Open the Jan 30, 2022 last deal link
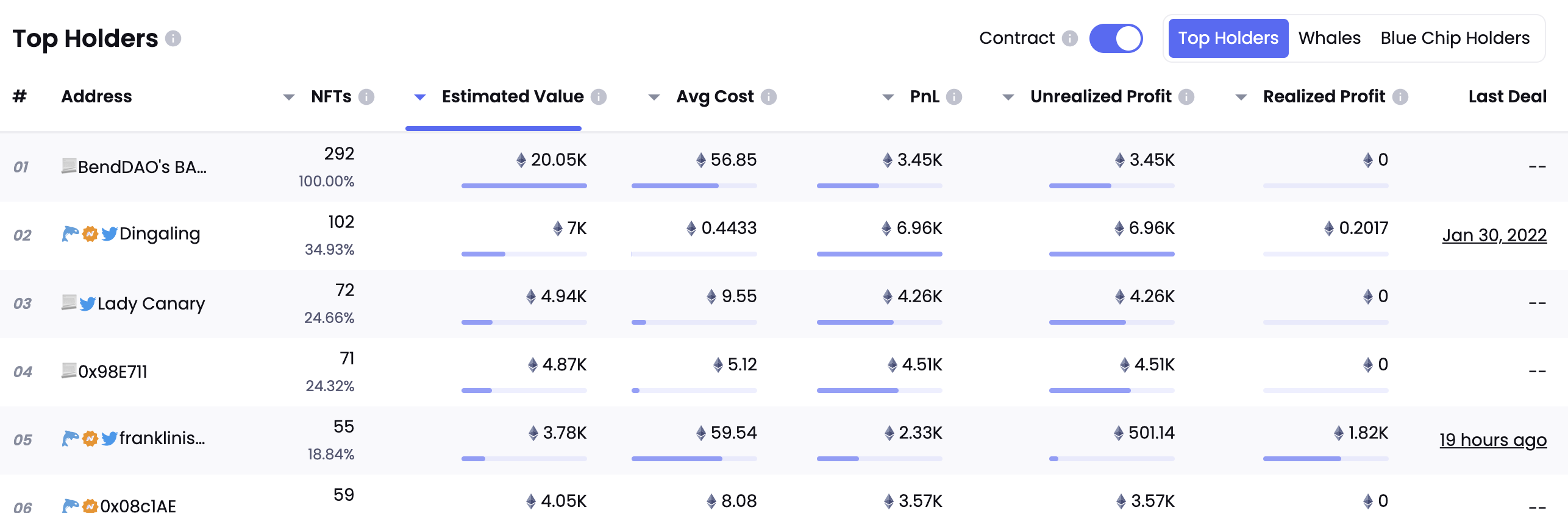This screenshot has width=1568, height=513. click(x=1494, y=235)
